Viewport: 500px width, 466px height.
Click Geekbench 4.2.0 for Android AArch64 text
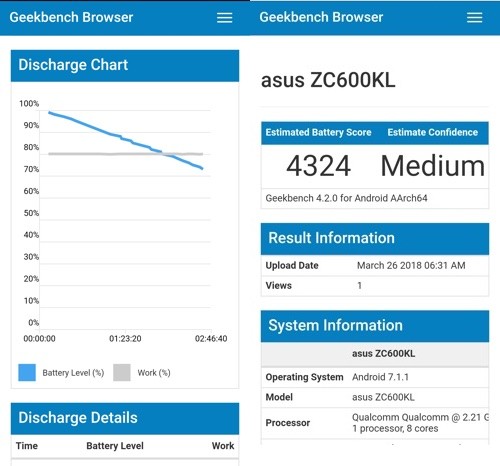346,198
